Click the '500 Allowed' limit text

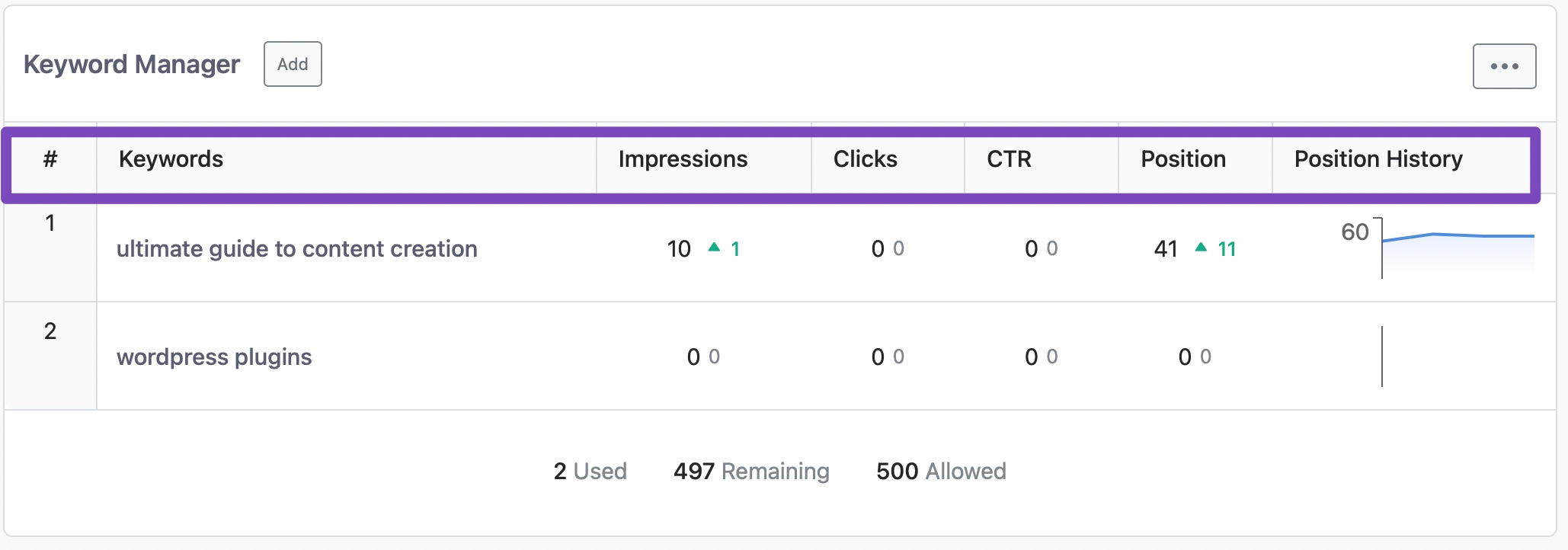pos(941,472)
